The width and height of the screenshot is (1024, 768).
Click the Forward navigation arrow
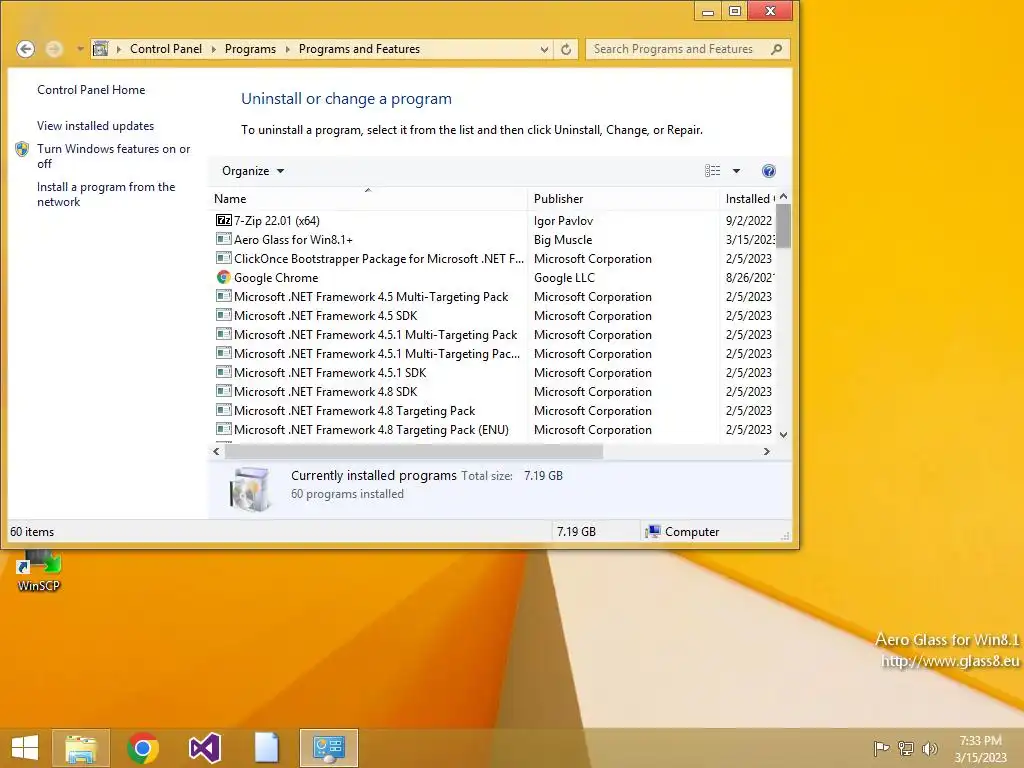pos(54,49)
